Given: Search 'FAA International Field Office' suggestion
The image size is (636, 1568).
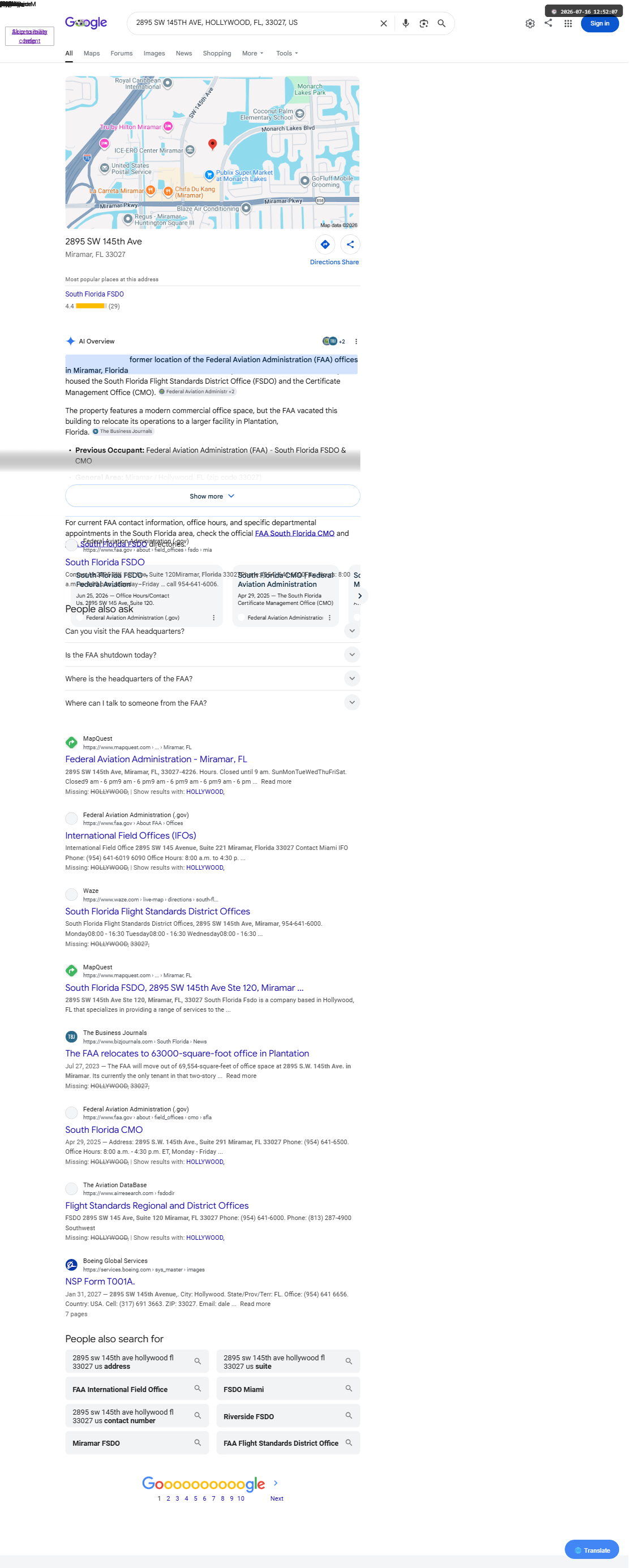Looking at the screenshot, I should tap(137, 1389).
